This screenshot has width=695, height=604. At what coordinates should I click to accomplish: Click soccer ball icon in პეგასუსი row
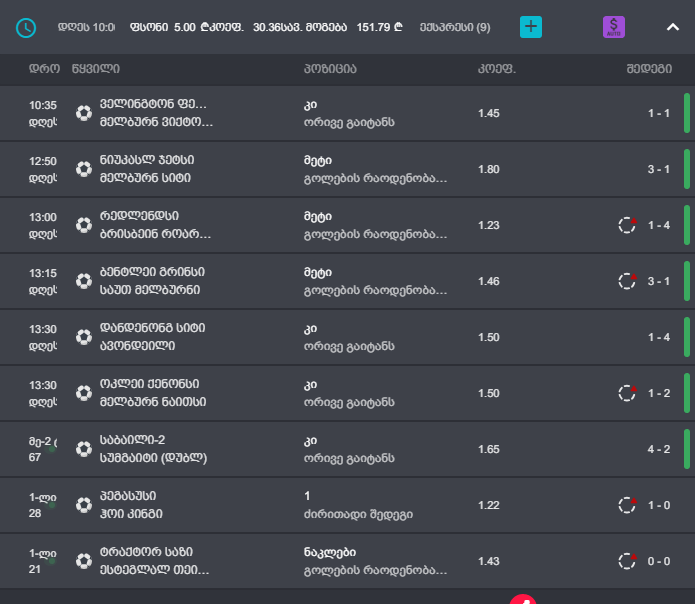coord(84,505)
